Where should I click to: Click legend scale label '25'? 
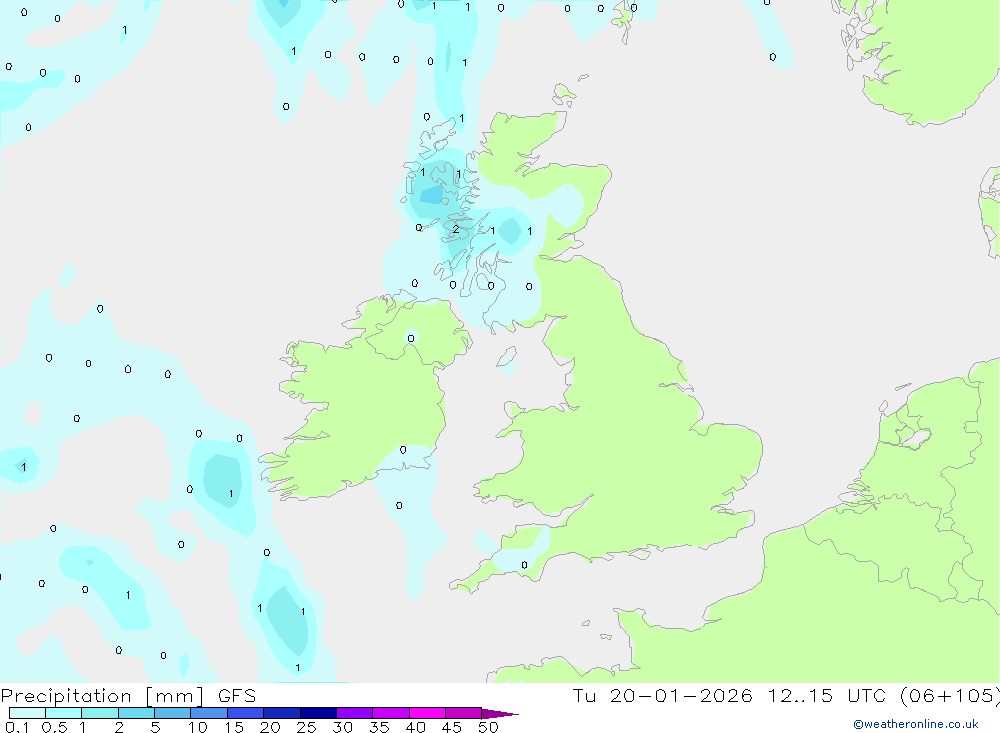(306, 727)
